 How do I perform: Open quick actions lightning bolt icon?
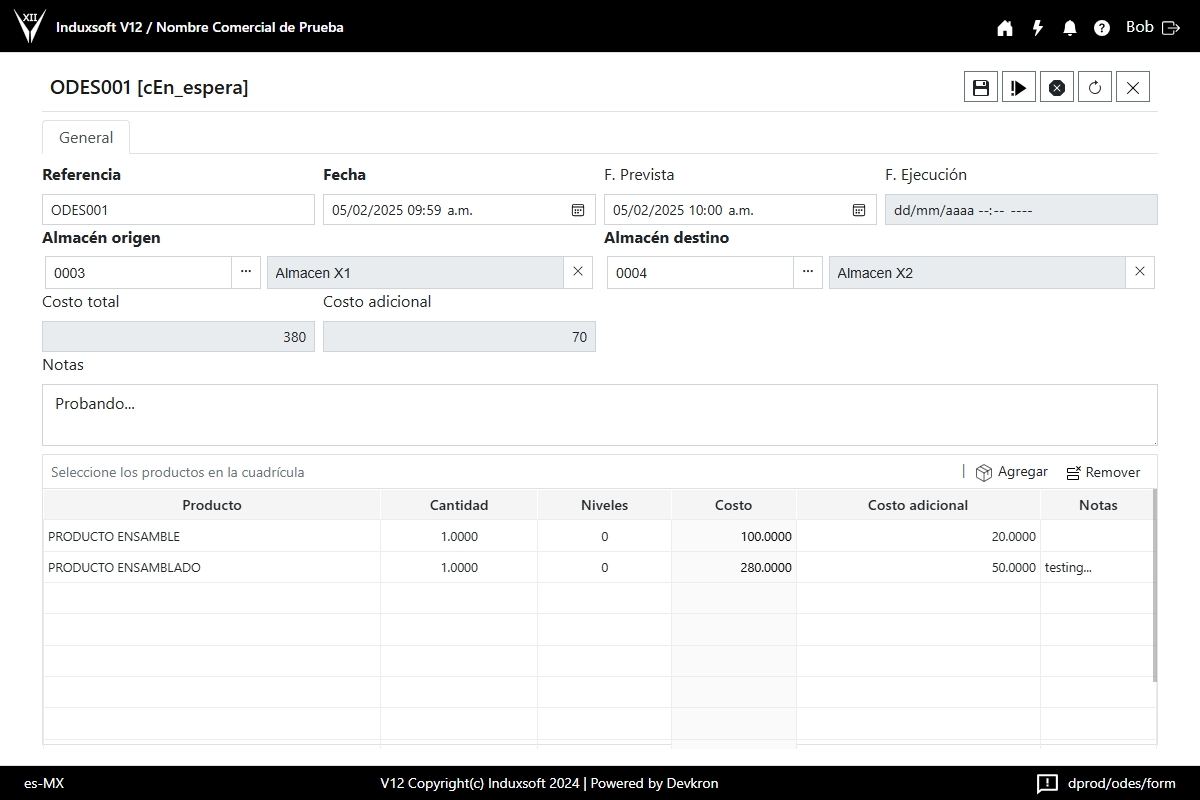1038,28
